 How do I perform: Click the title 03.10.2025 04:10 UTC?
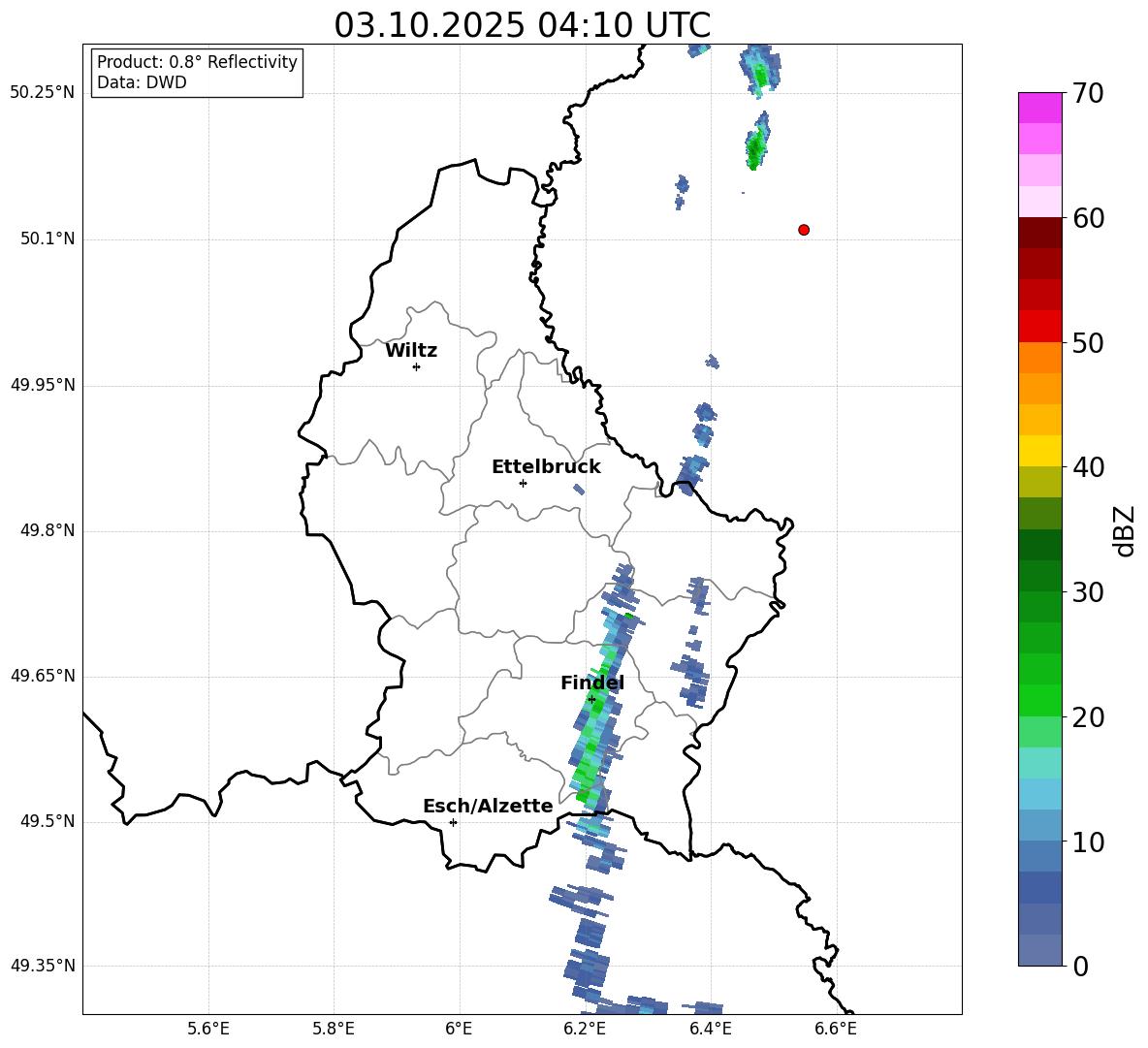(522, 25)
